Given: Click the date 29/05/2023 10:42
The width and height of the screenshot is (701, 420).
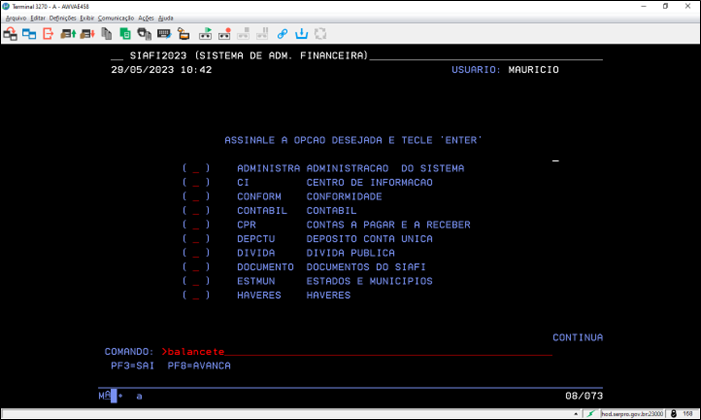Looking at the screenshot, I should click(161, 70).
